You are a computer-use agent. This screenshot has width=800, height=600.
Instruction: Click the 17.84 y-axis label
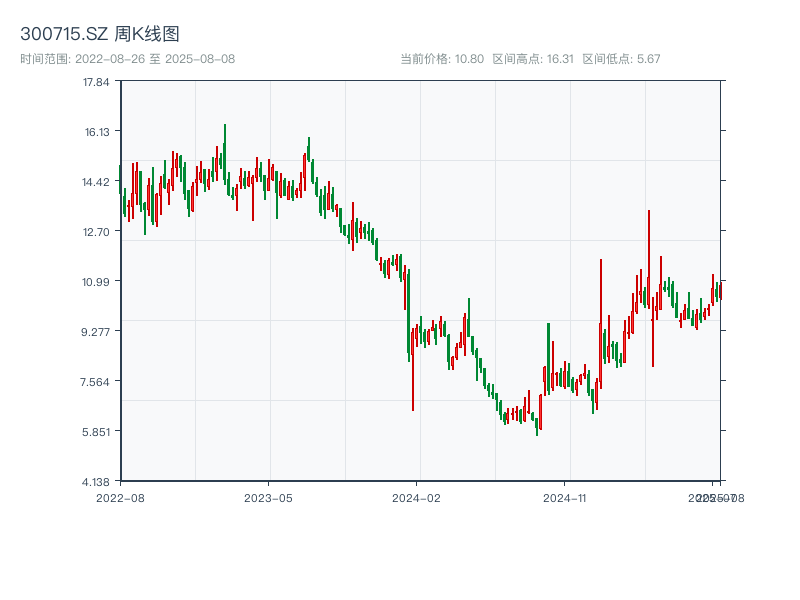point(96,82)
